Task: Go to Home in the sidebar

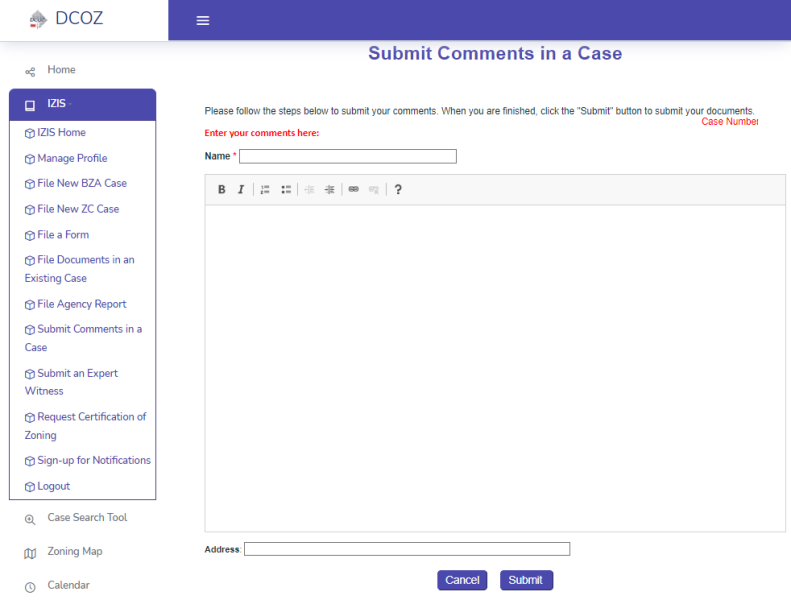Action: (61, 70)
